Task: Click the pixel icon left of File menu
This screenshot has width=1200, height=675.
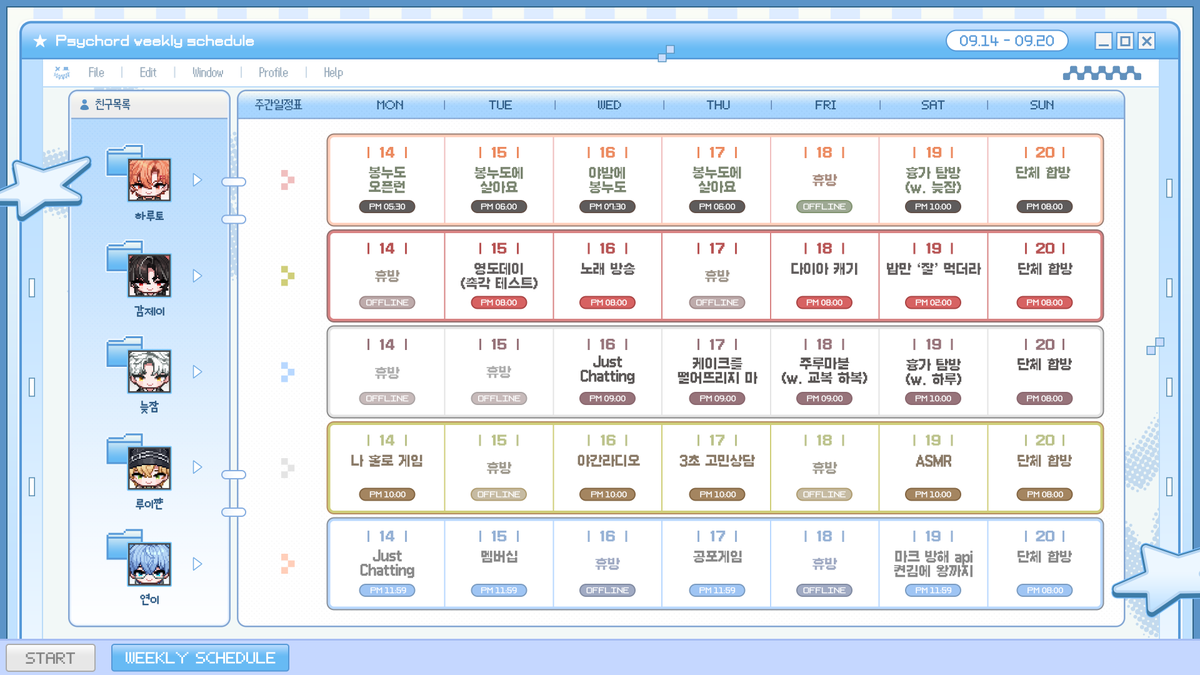Action: click(x=62, y=72)
